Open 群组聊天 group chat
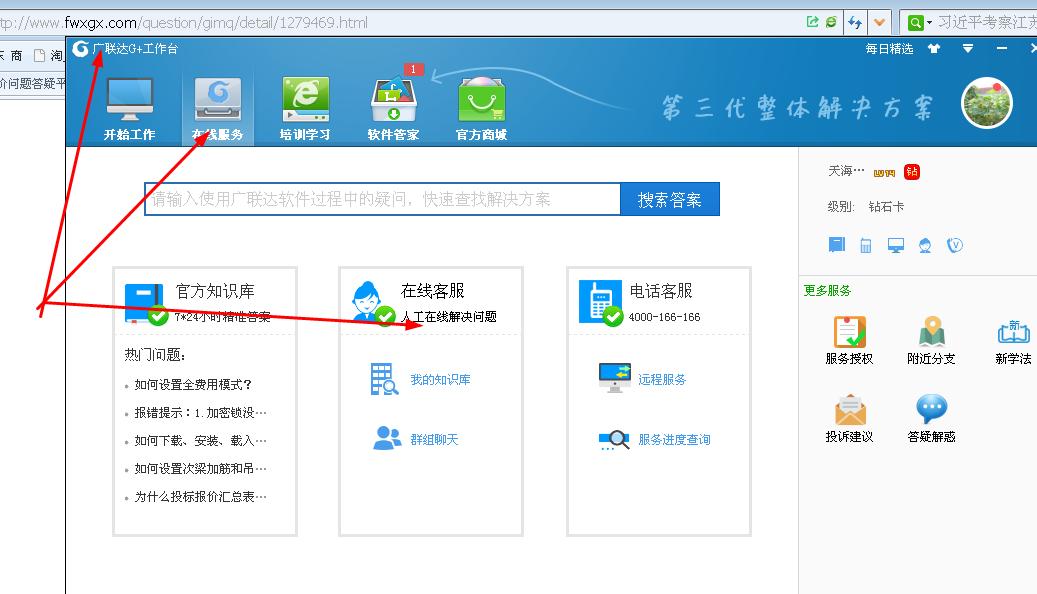Screen dimensions: 1037x594 (435, 439)
